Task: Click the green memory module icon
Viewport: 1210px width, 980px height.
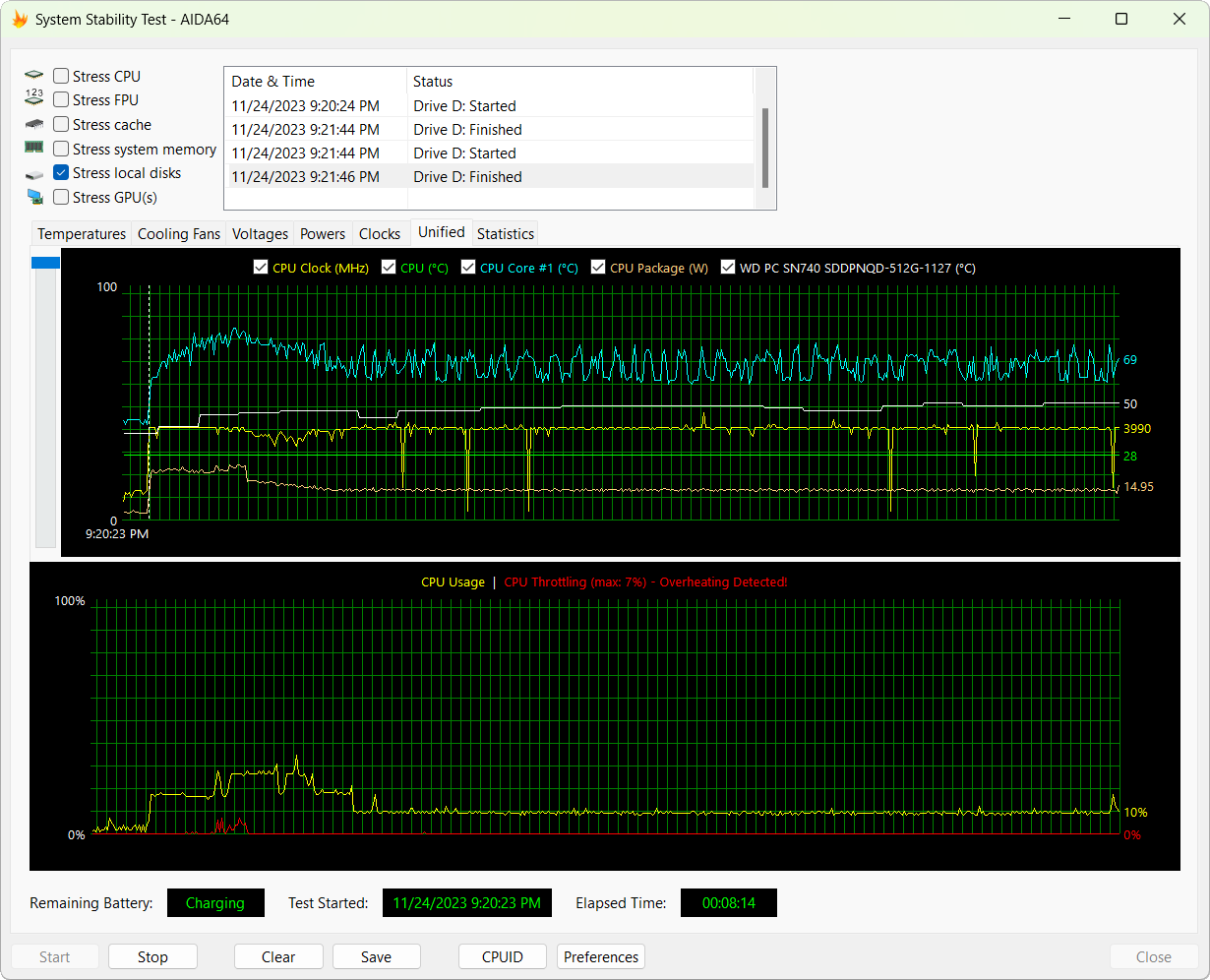Action: (34, 149)
